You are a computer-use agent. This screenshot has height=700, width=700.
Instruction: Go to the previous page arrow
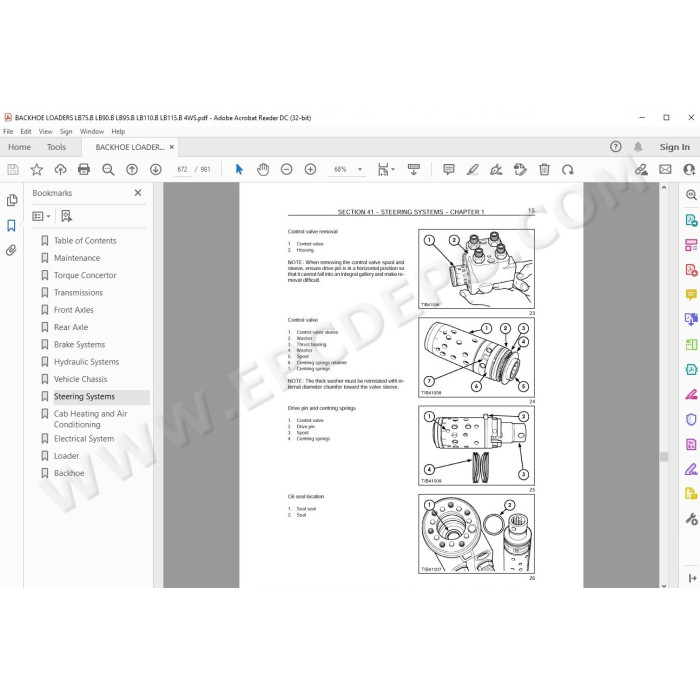(132, 170)
